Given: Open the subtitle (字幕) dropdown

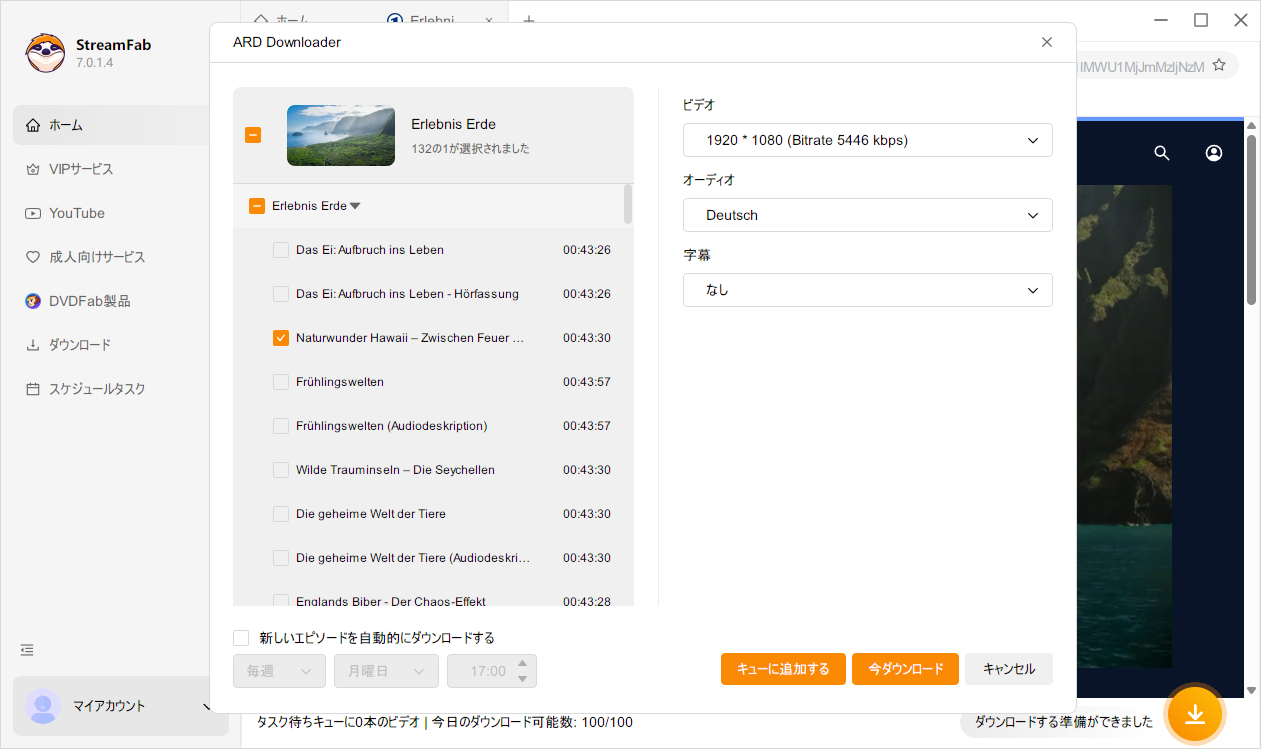Looking at the screenshot, I should coord(866,290).
